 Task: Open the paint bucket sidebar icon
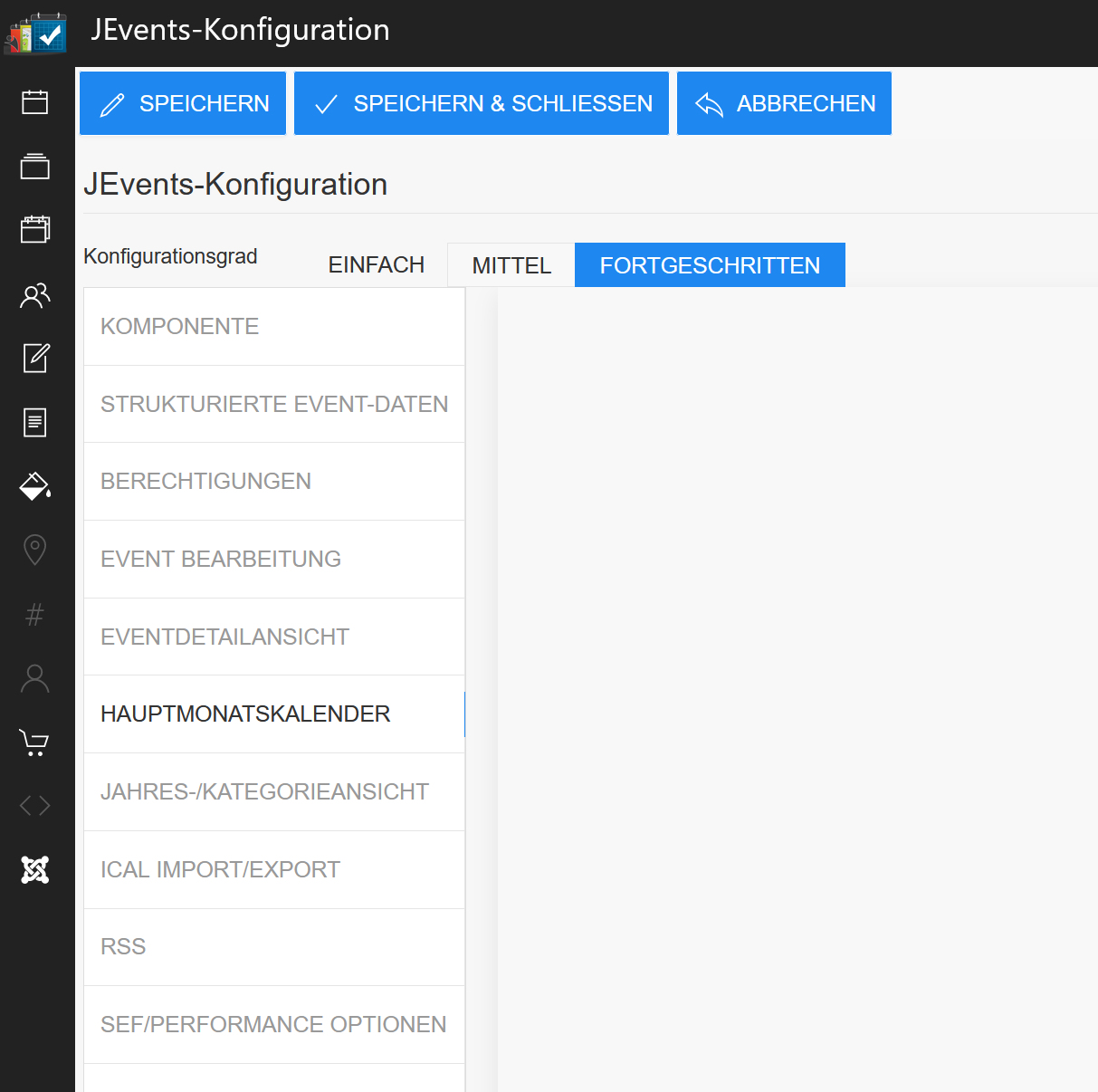(x=35, y=486)
